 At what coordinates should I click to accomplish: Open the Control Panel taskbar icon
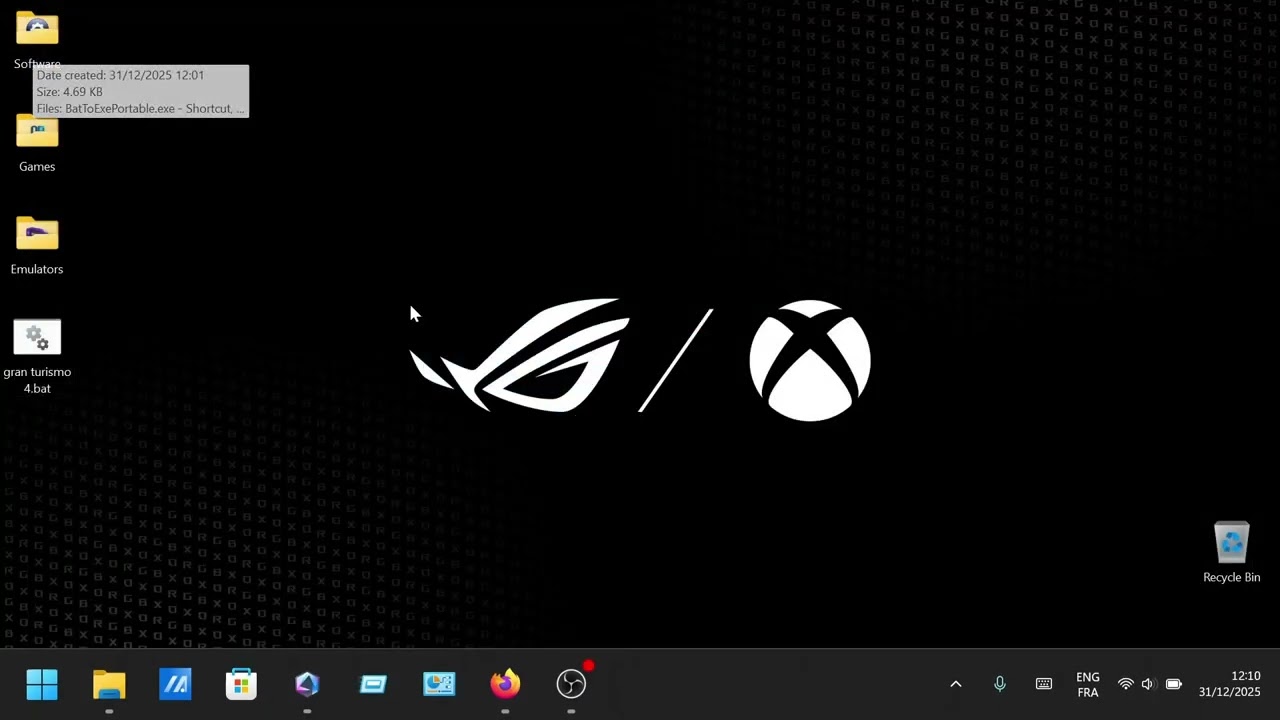tap(439, 685)
